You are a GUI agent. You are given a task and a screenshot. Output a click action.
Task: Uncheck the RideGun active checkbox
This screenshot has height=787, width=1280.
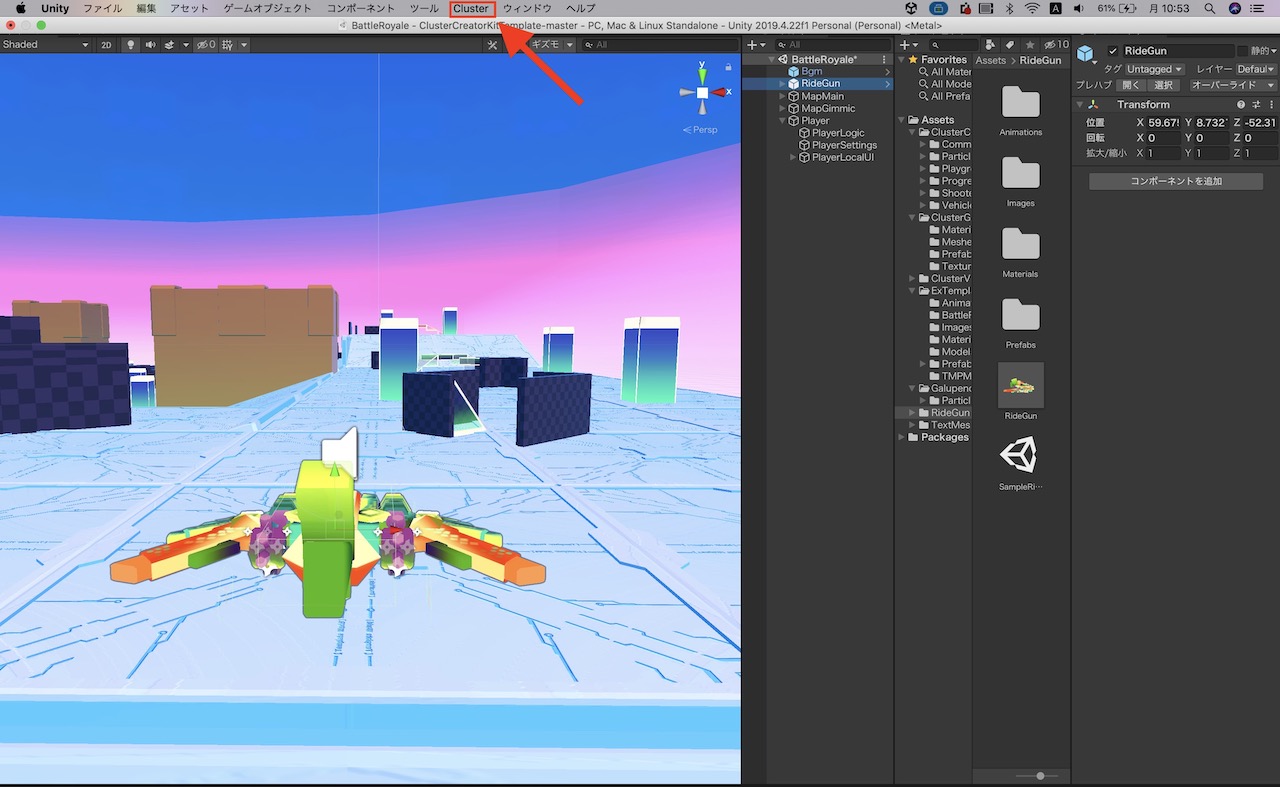[x=1113, y=51]
